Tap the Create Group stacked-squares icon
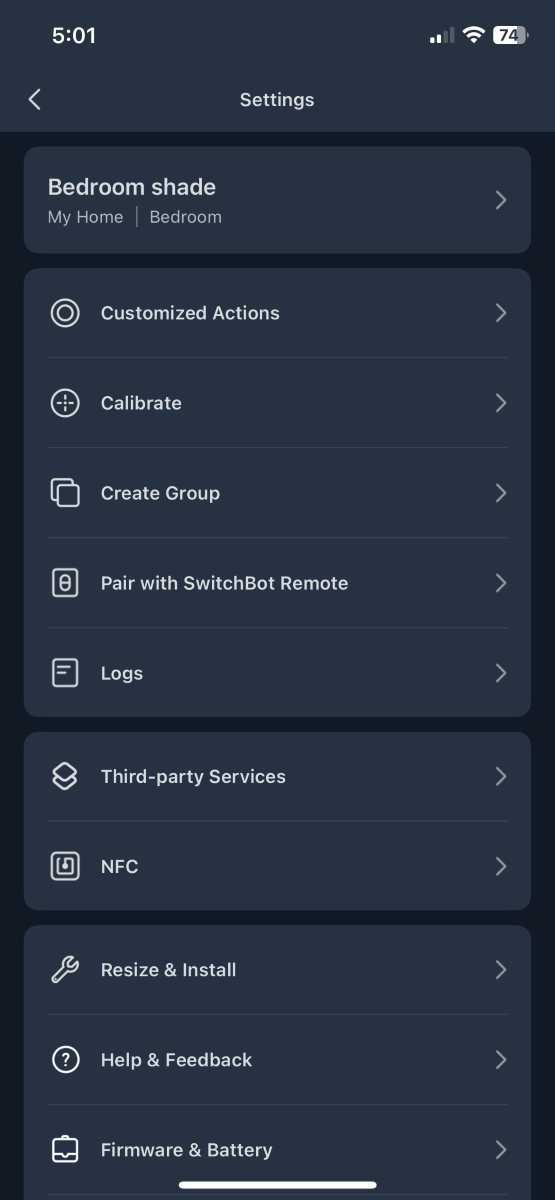Image resolution: width=555 pixels, height=1200 pixels. tap(65, 493)
